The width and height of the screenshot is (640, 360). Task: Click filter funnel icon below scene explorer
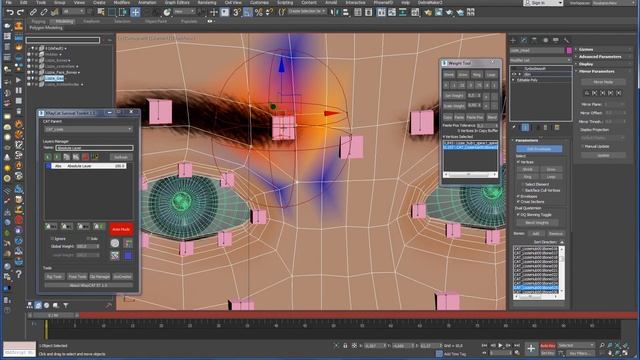[x=65, y=305]
